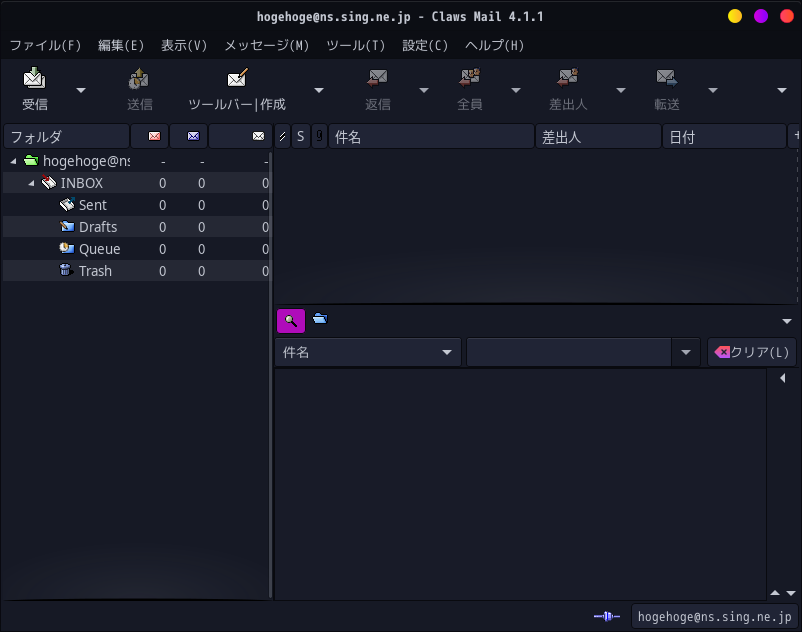Sort by 日付 column header
Screen dimensions: 802x632
tap(724, 137)
